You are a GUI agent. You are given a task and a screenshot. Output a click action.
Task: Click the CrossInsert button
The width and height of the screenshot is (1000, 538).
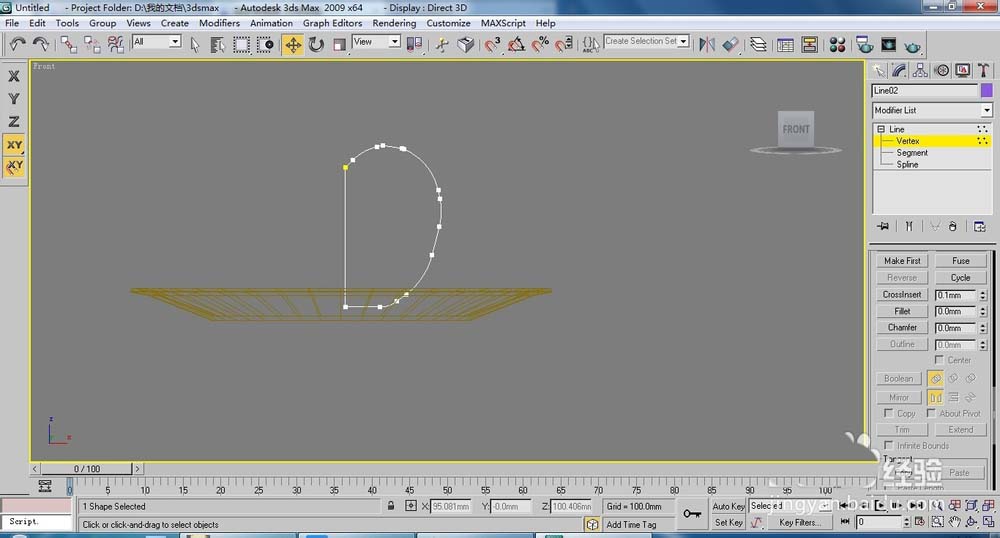(x=902, y=294)
